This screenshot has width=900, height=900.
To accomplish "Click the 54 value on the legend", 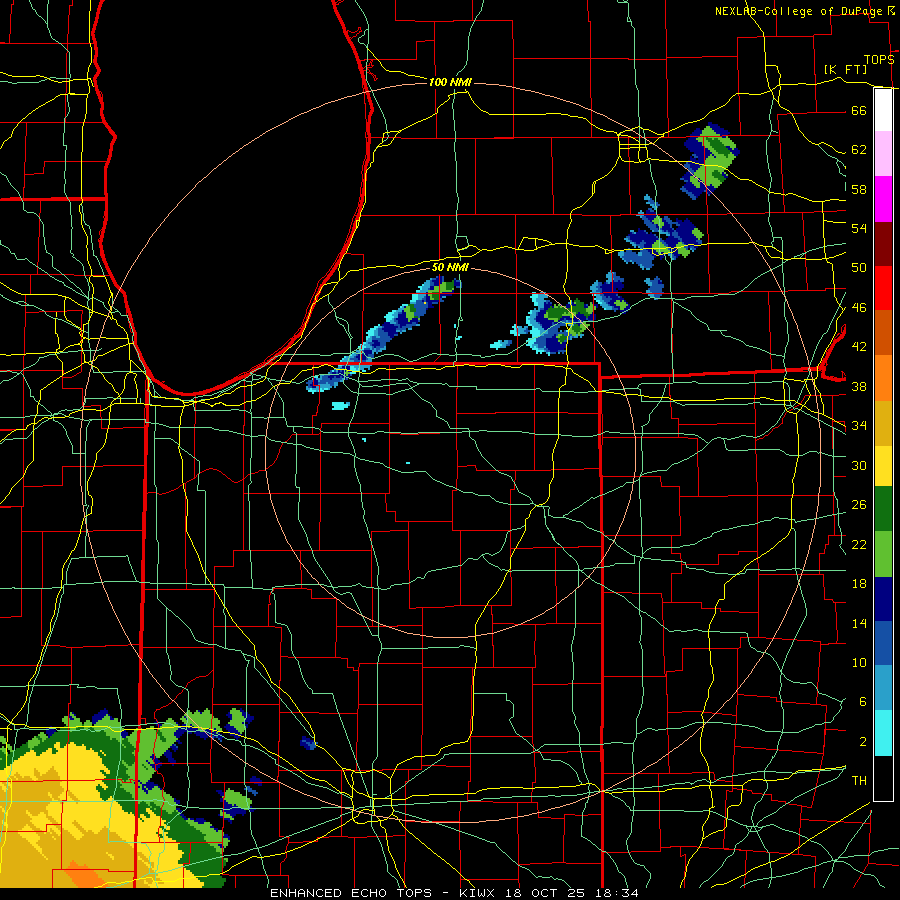I will [x=859, y=228].
